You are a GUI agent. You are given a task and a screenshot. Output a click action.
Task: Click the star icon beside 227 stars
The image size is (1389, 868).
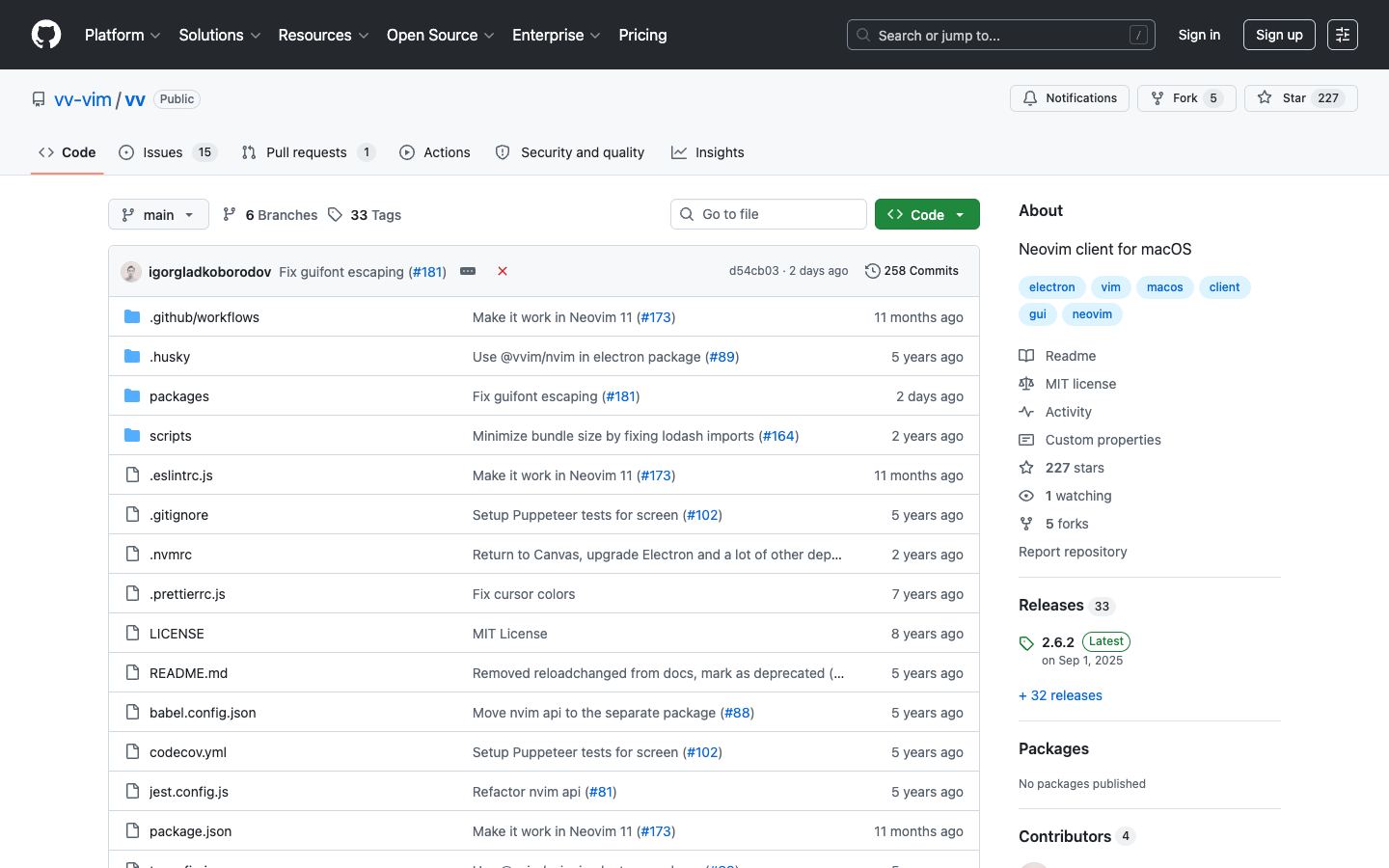pyautogui.click(x=1026, y=468)
